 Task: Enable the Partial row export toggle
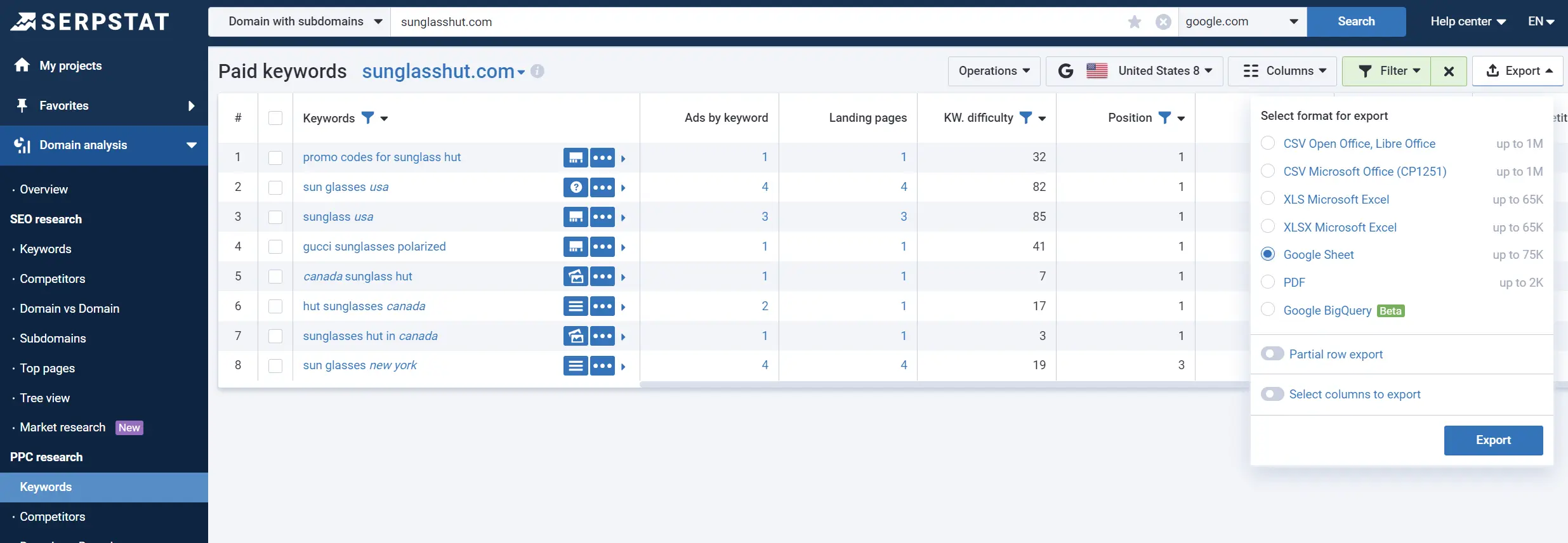1272,354
